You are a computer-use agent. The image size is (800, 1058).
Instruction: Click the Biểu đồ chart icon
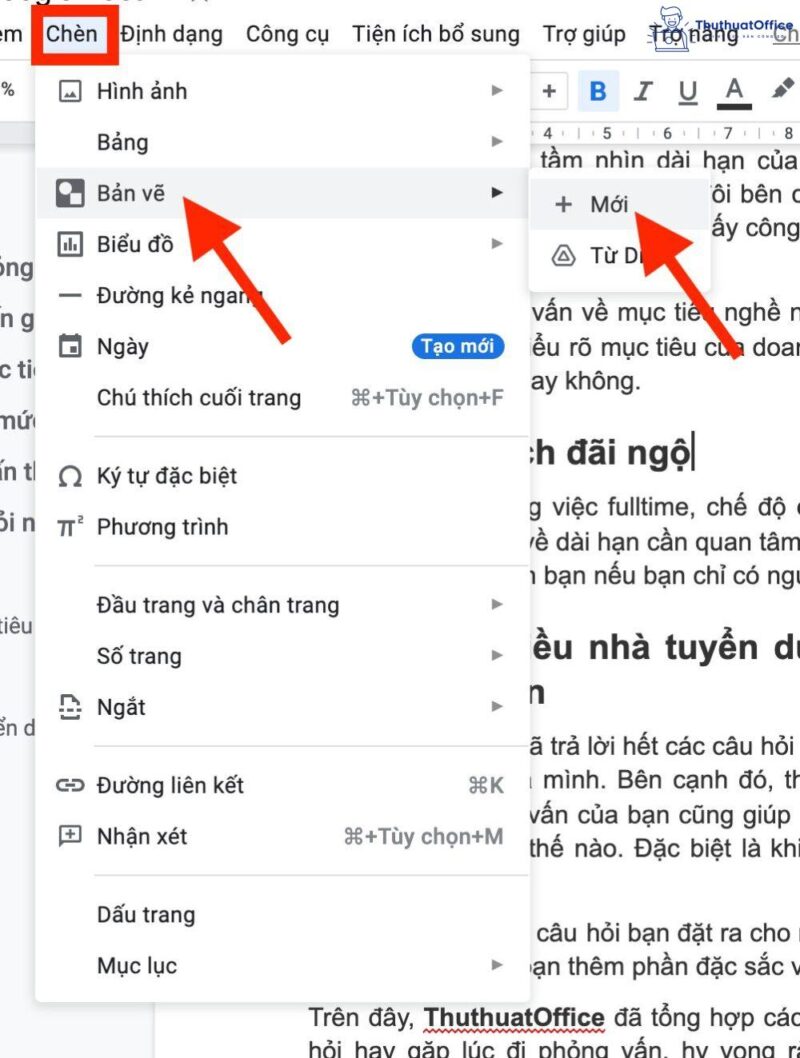pyautogui.click(x=69, y=243)
